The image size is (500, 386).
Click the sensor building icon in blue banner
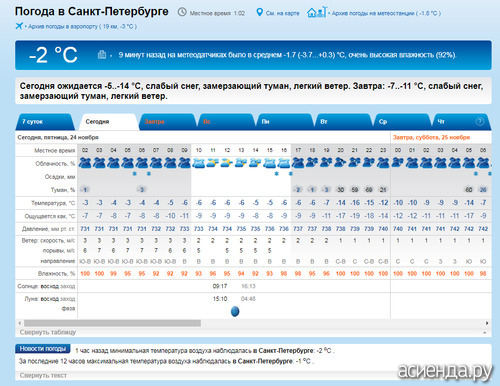pyautogui.click(x=102, y=55)
